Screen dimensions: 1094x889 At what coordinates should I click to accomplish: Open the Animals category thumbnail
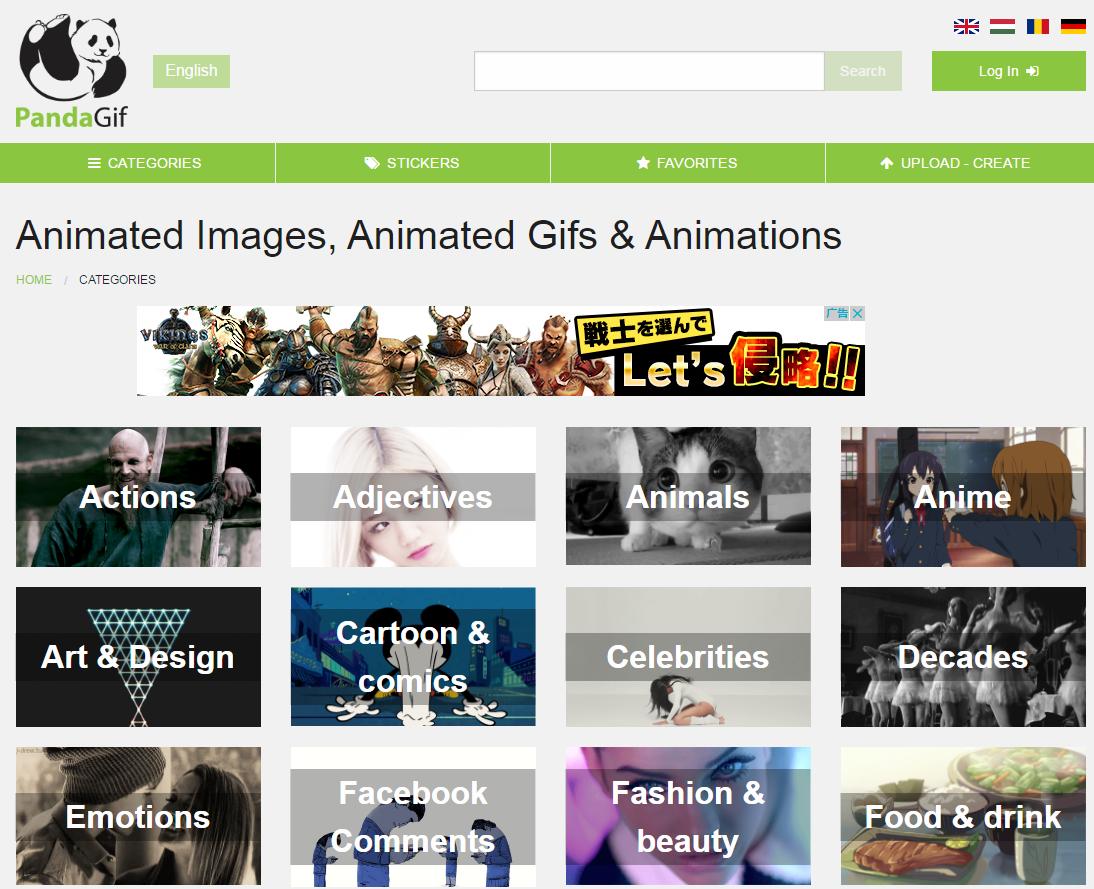688,497
